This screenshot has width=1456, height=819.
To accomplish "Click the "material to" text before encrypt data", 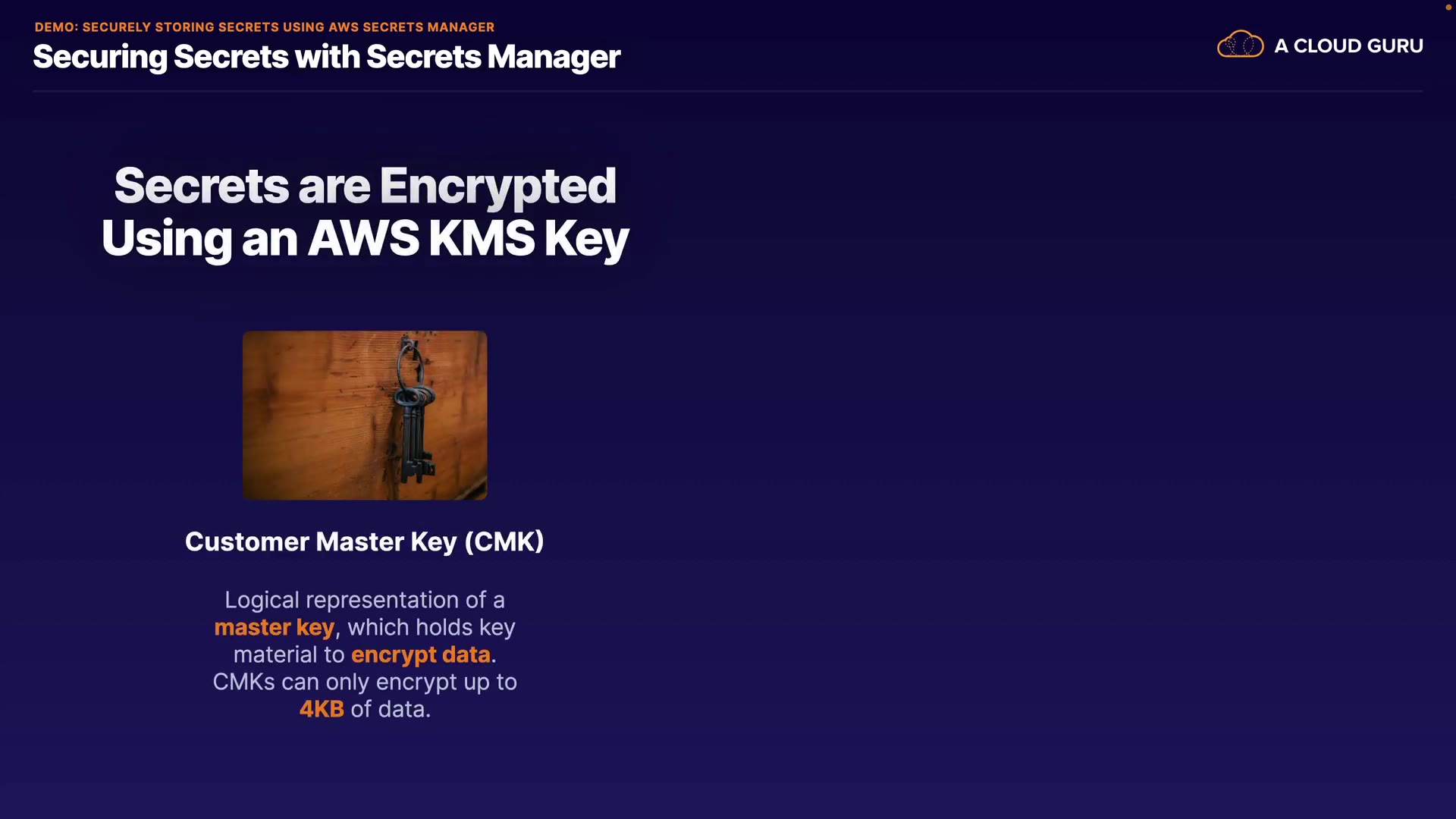I will click(x=288, y=654).
